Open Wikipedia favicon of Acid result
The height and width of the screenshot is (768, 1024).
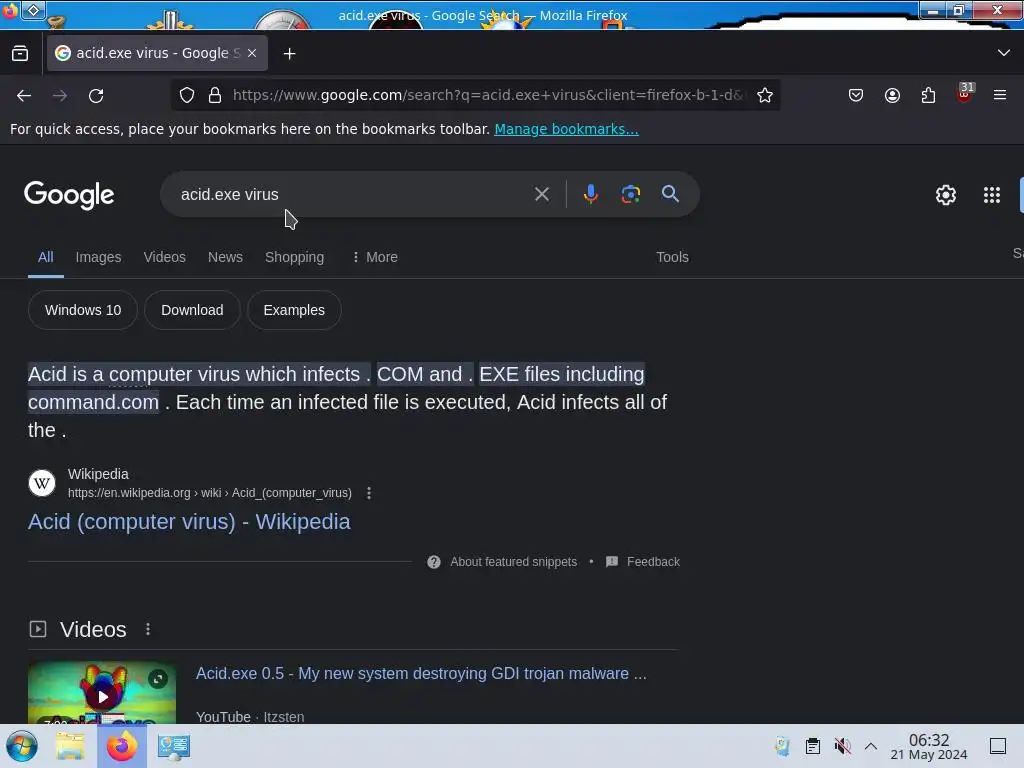click(42, 483)
